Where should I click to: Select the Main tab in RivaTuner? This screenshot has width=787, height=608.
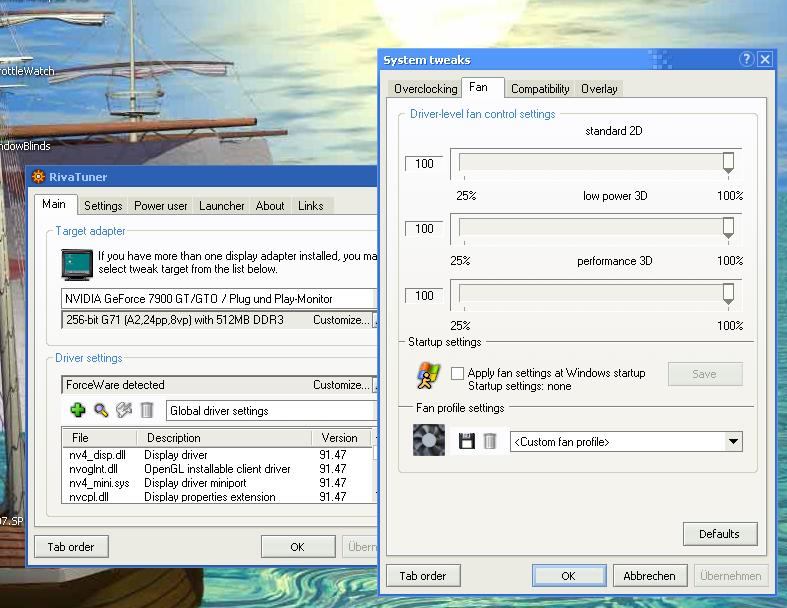(x=54, y=204)
